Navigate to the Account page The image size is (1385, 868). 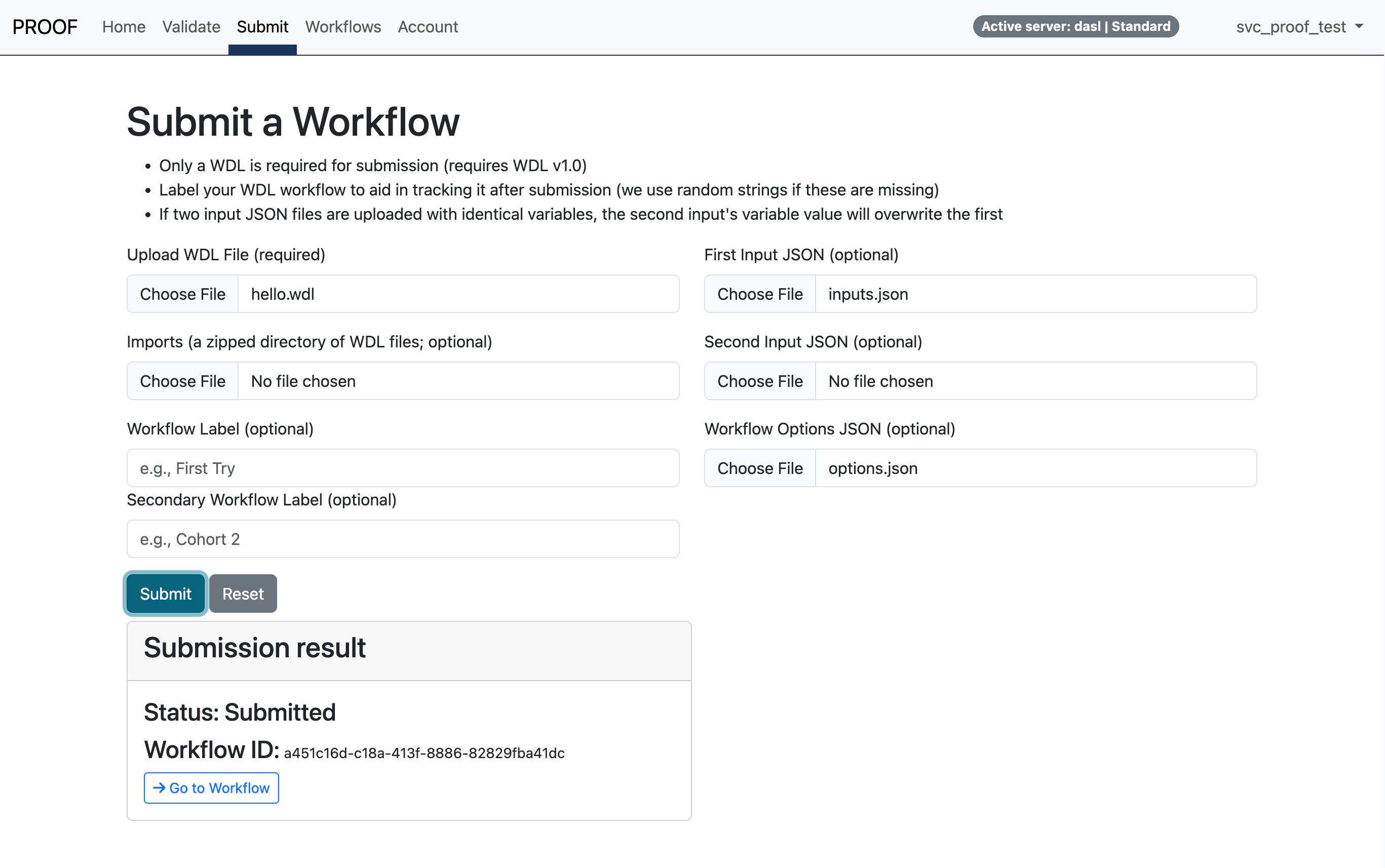427,26
